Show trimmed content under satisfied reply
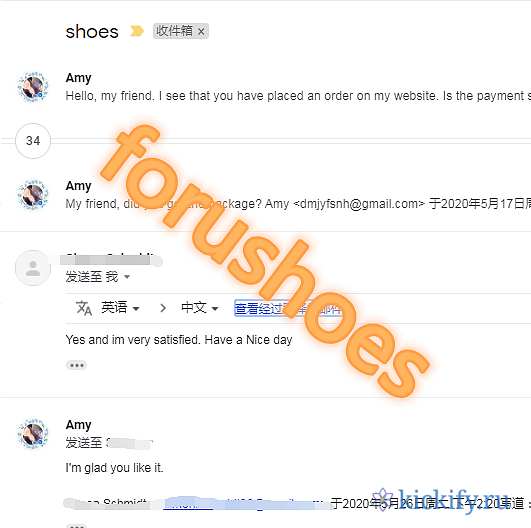Screen dimensions: 531x528 click(x=77, y=365)
